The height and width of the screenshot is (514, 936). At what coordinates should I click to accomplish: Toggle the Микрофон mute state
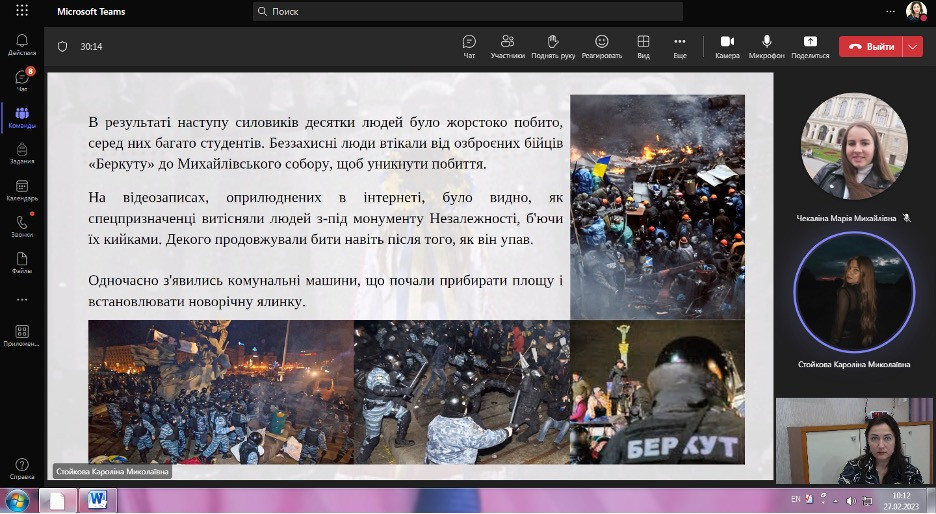tap(767, 46)
